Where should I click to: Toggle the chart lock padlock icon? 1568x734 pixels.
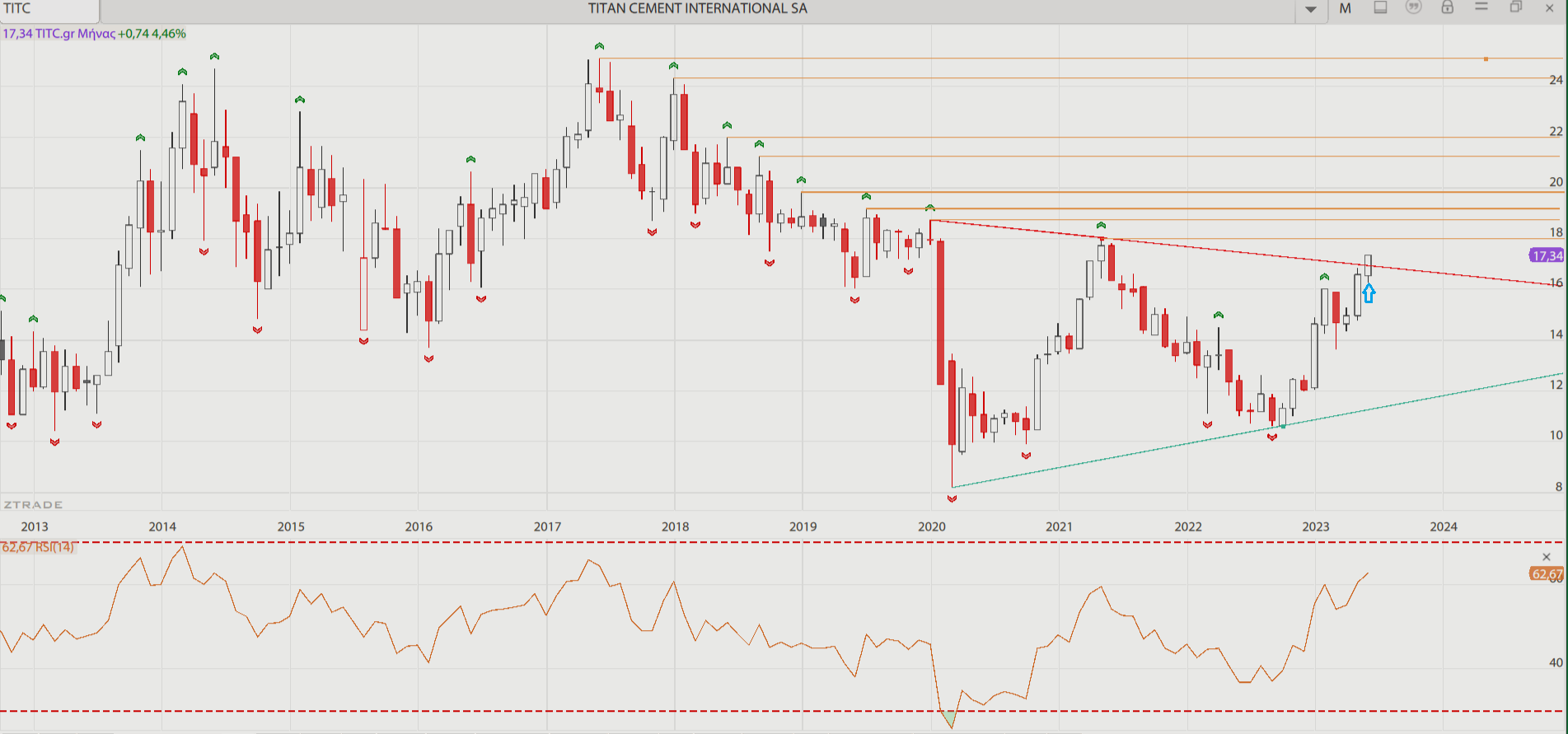(x=1447, y=7)
